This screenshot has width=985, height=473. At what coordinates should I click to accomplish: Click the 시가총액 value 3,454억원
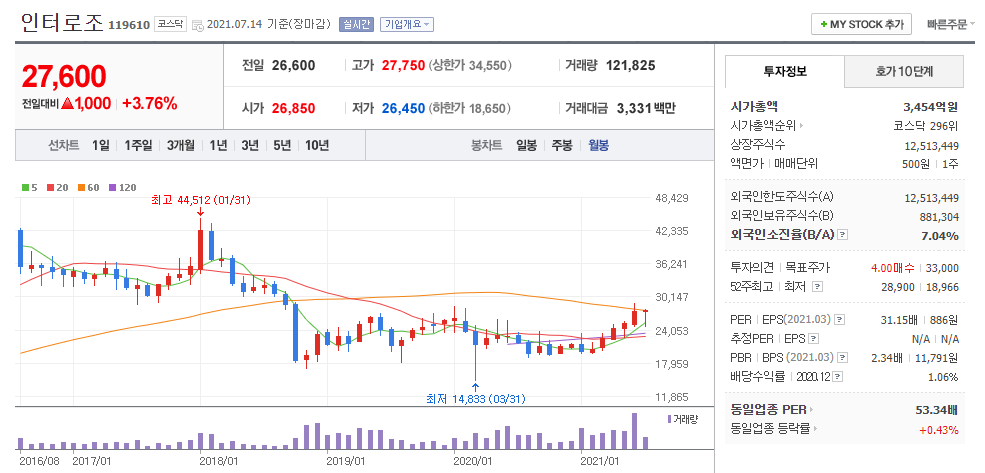[931, 107]
